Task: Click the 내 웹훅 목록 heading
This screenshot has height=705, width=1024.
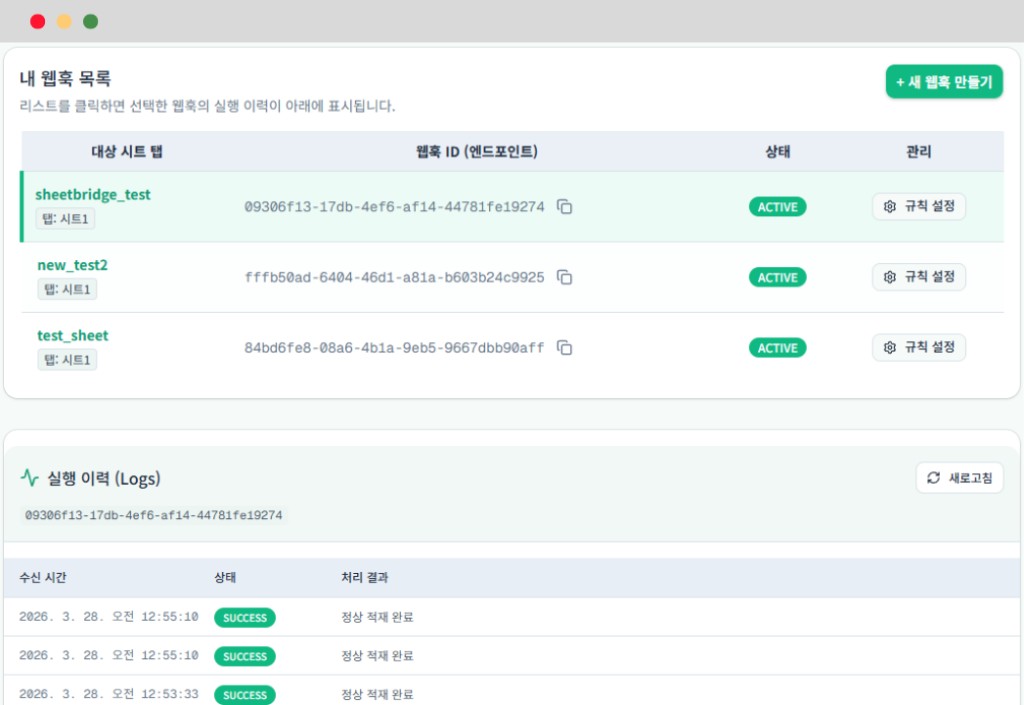Action: coord(65,78)
